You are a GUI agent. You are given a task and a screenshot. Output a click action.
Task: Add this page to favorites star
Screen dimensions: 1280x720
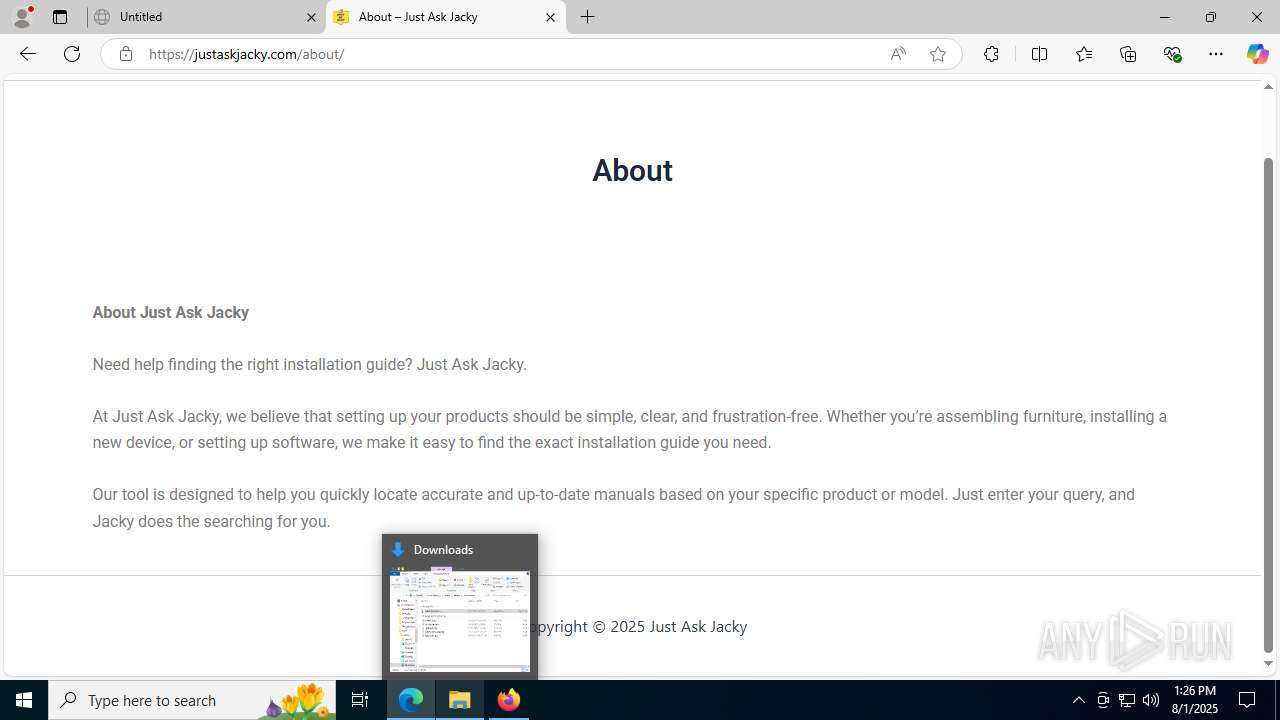pyautogui.click(x=937, y=54)
